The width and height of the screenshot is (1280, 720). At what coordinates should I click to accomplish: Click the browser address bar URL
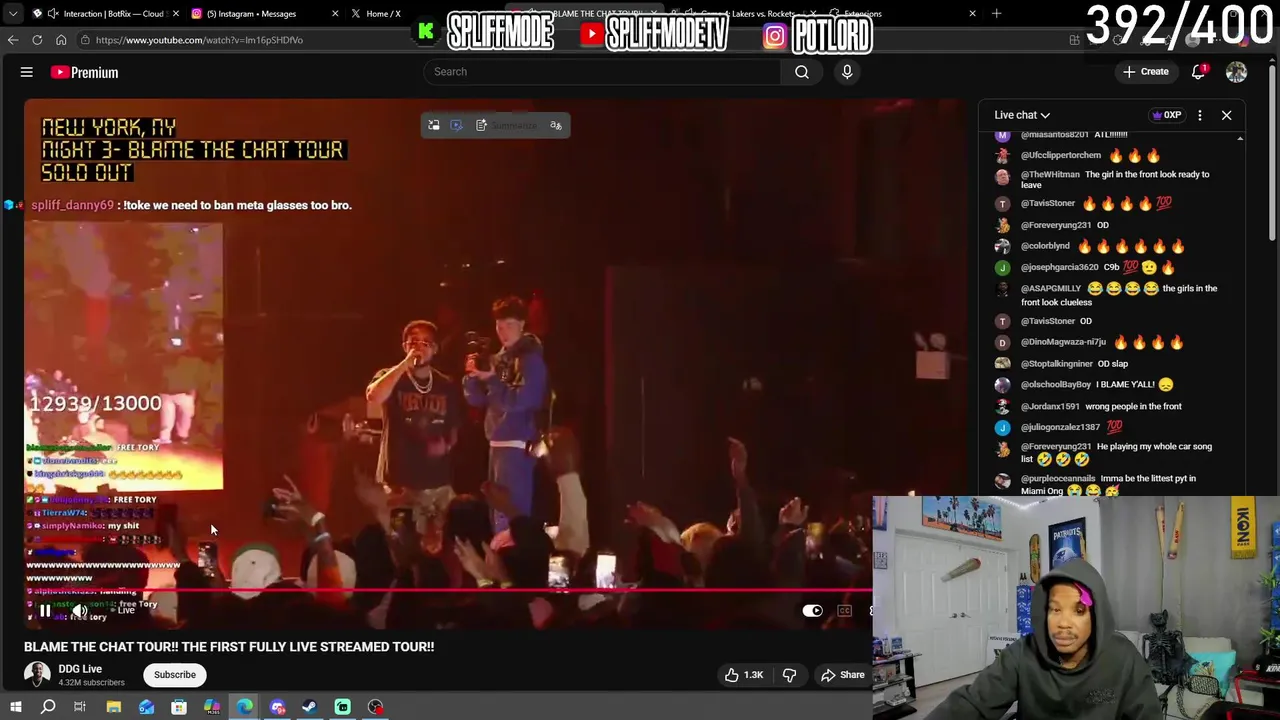(199, 40)
